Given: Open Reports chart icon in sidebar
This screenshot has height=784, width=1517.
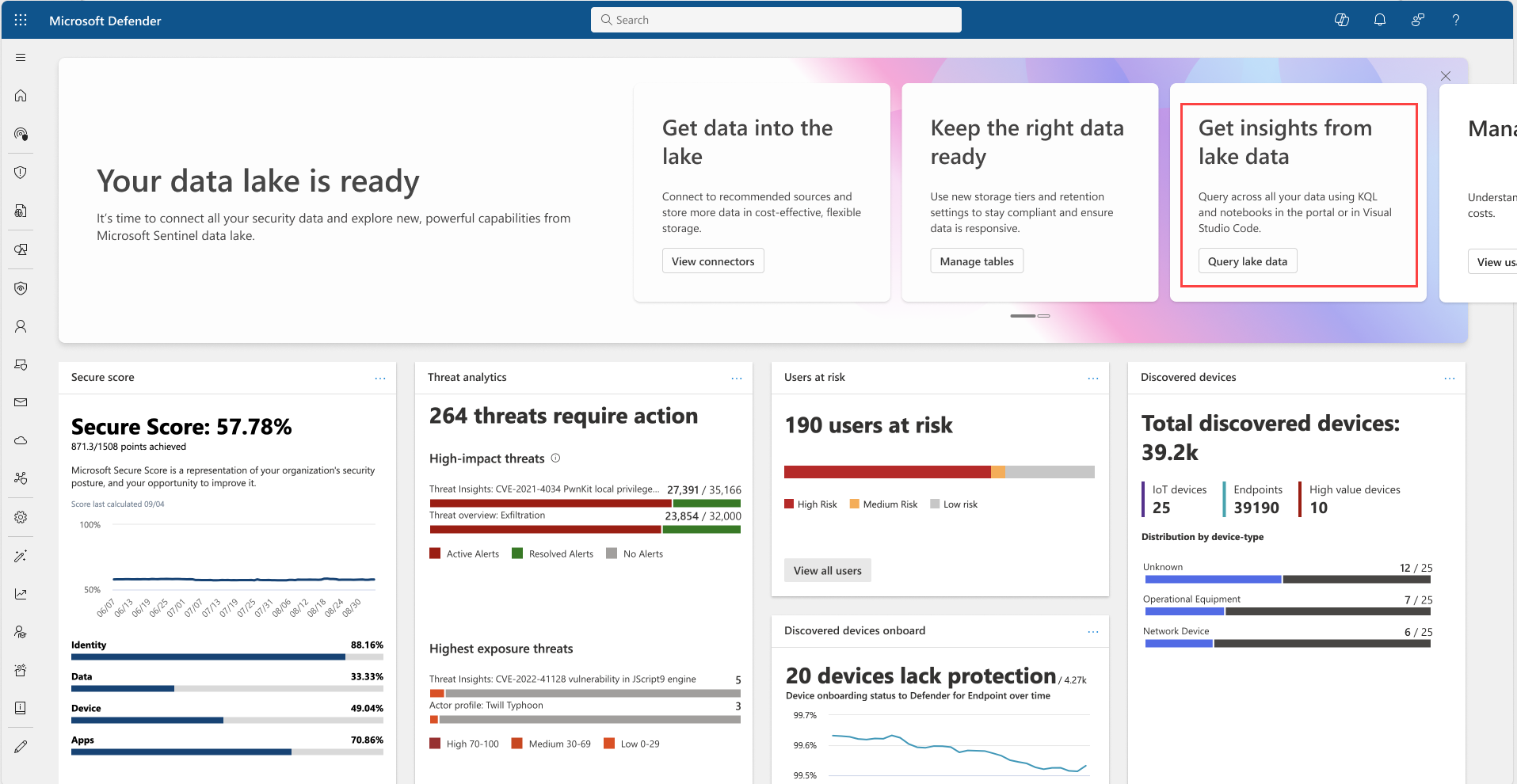Looking at the screenshot, I should (x=21, y=594).
